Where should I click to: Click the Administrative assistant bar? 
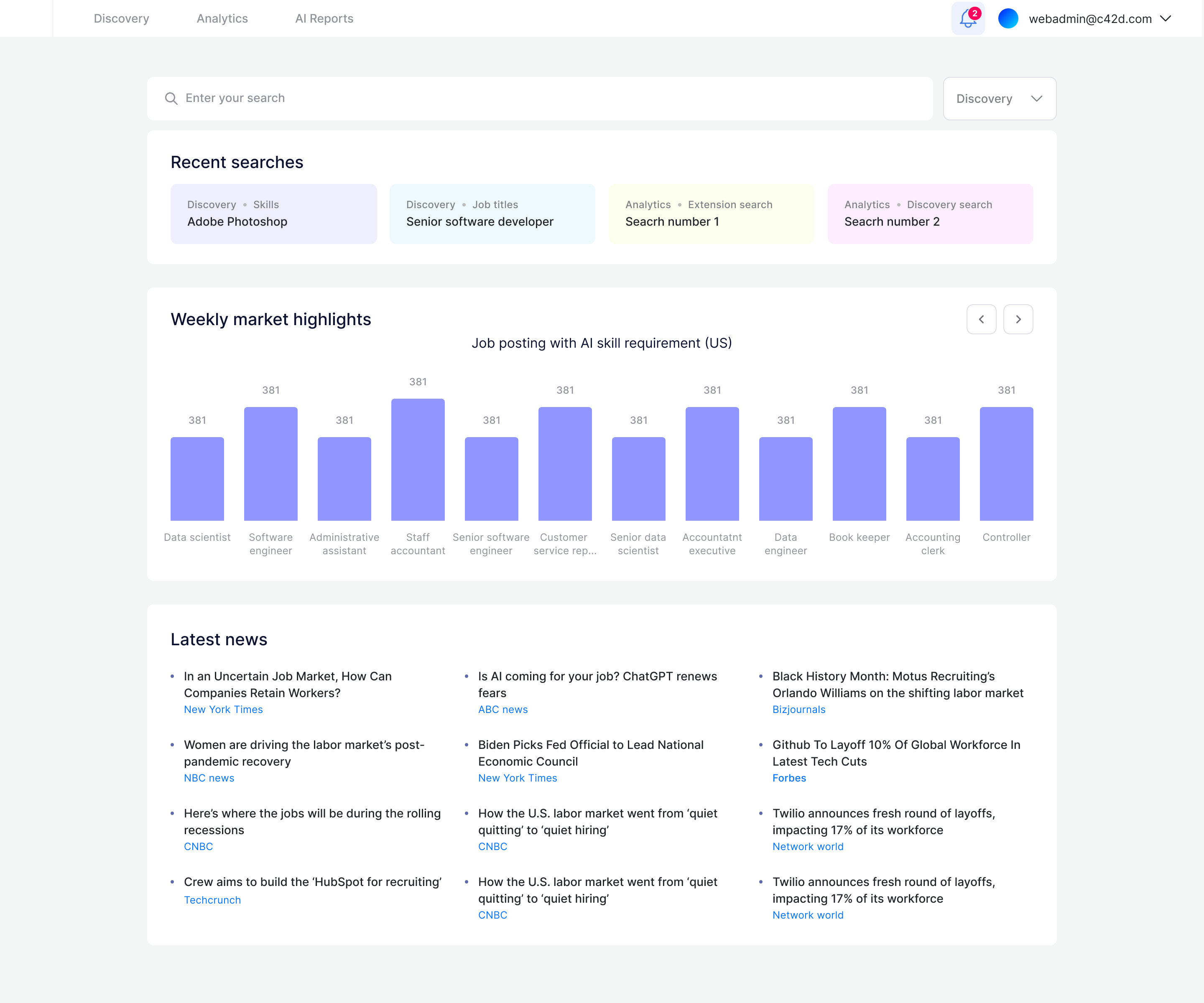[x=344, y=479]
